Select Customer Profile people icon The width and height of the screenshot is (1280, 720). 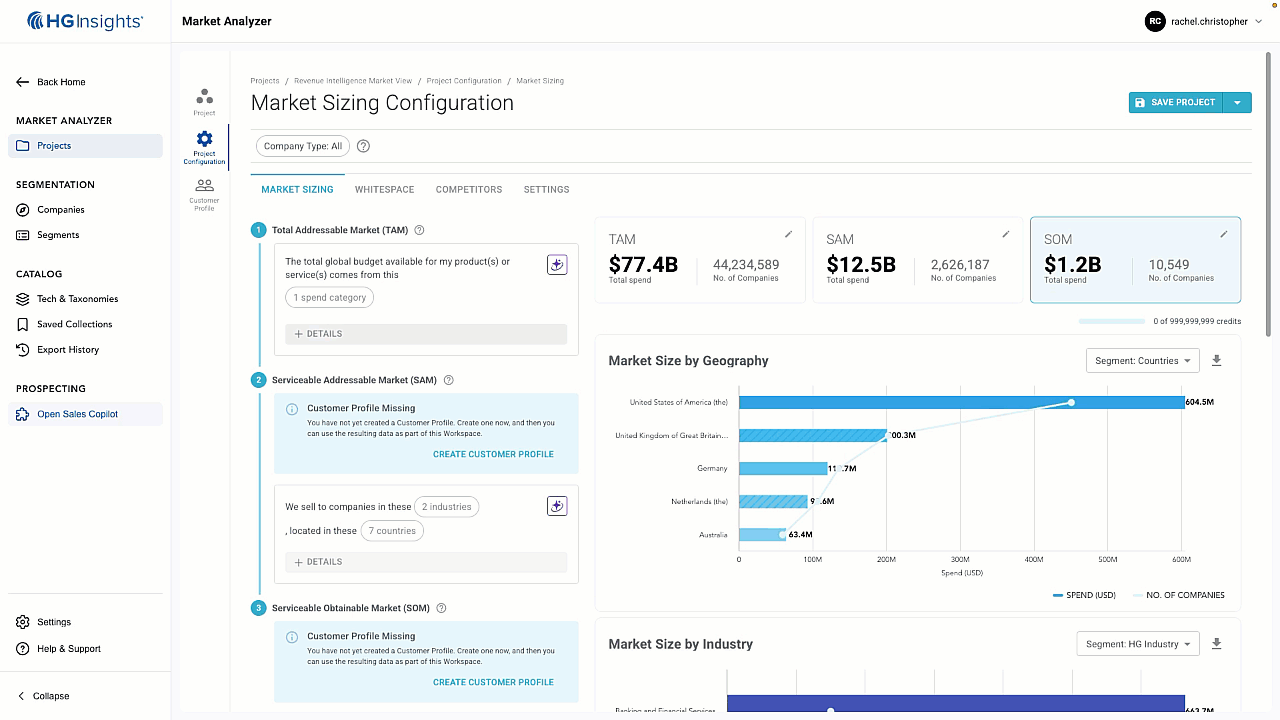pos(204,185)
